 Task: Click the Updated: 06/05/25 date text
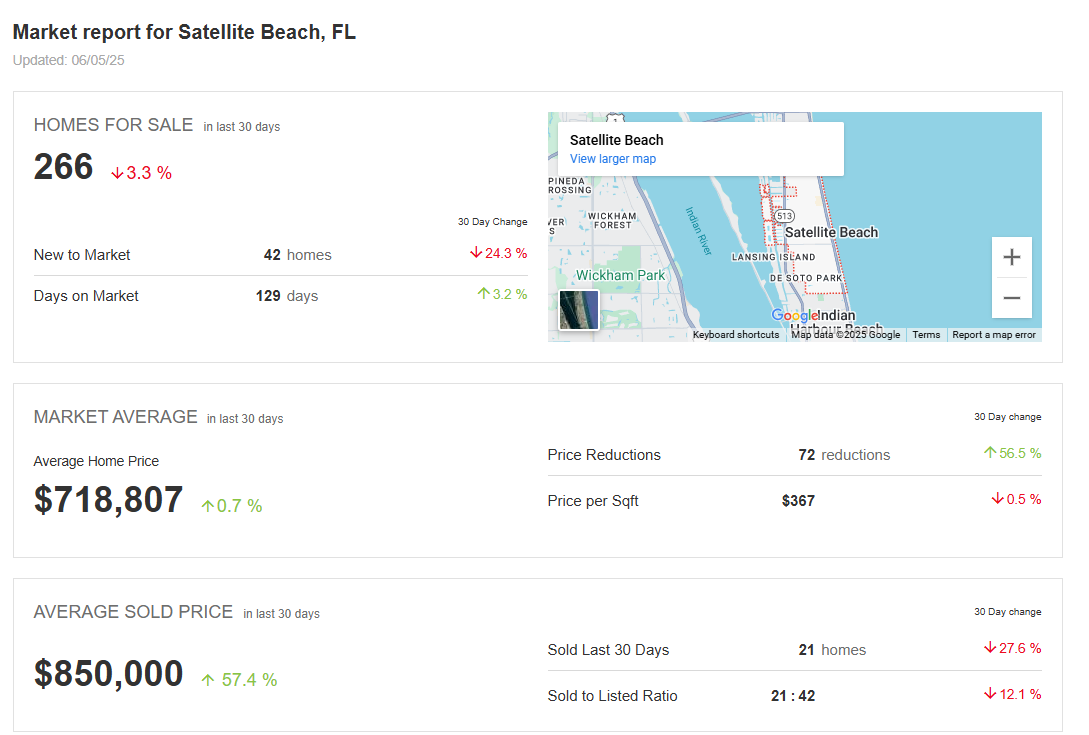(x=69, y=60)
